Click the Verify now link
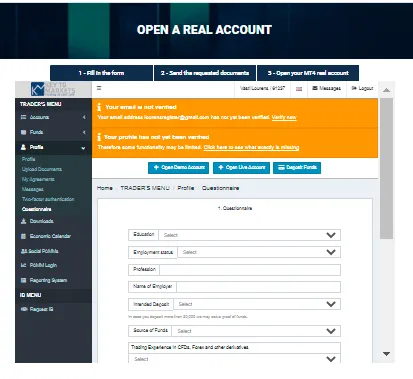 (x=284, y=117)
